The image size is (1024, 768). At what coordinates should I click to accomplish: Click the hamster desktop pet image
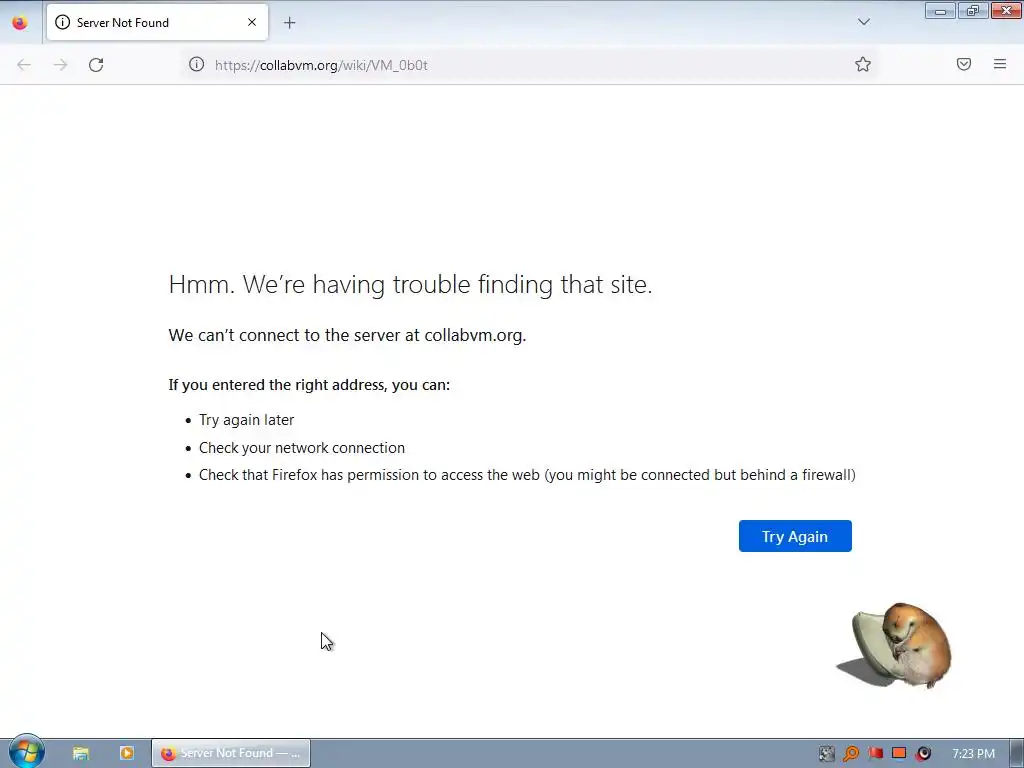tap(895, 645)
